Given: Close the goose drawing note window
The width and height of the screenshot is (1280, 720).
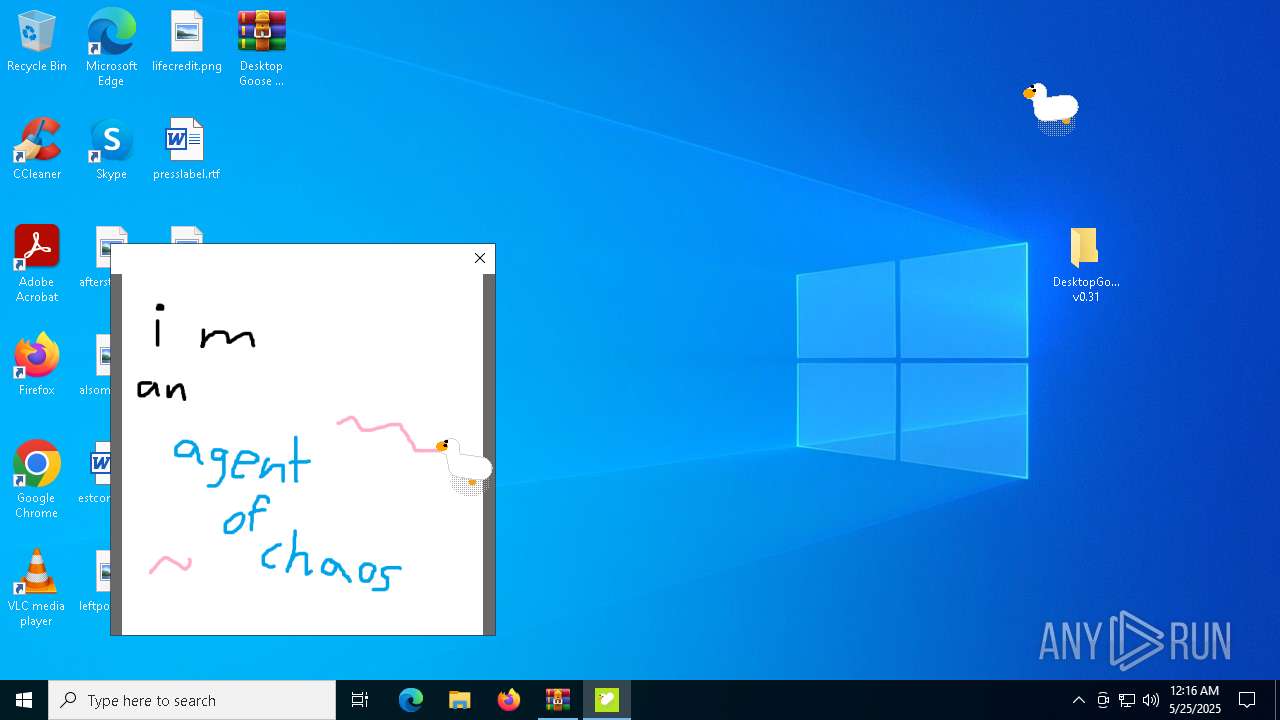Looking at the screenshot, I should (480, 258).
